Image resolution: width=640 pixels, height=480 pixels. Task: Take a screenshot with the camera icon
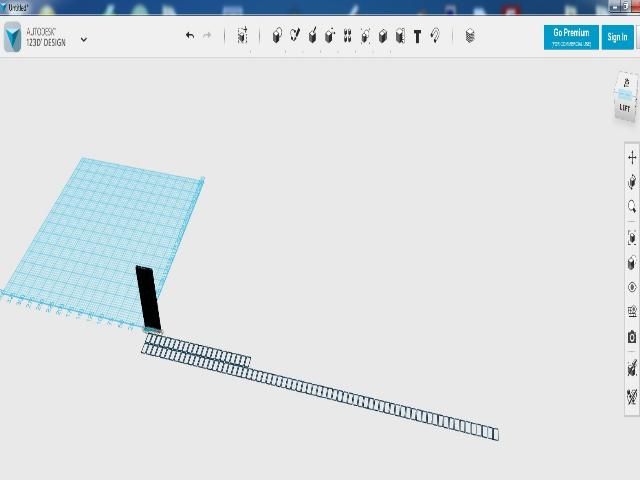pyautogui.click(x=632, y=338)
